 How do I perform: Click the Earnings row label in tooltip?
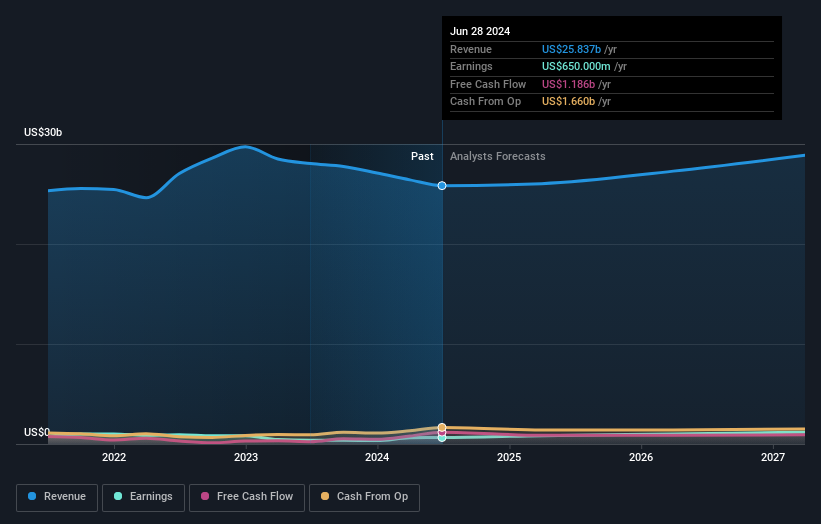point(471,66)
